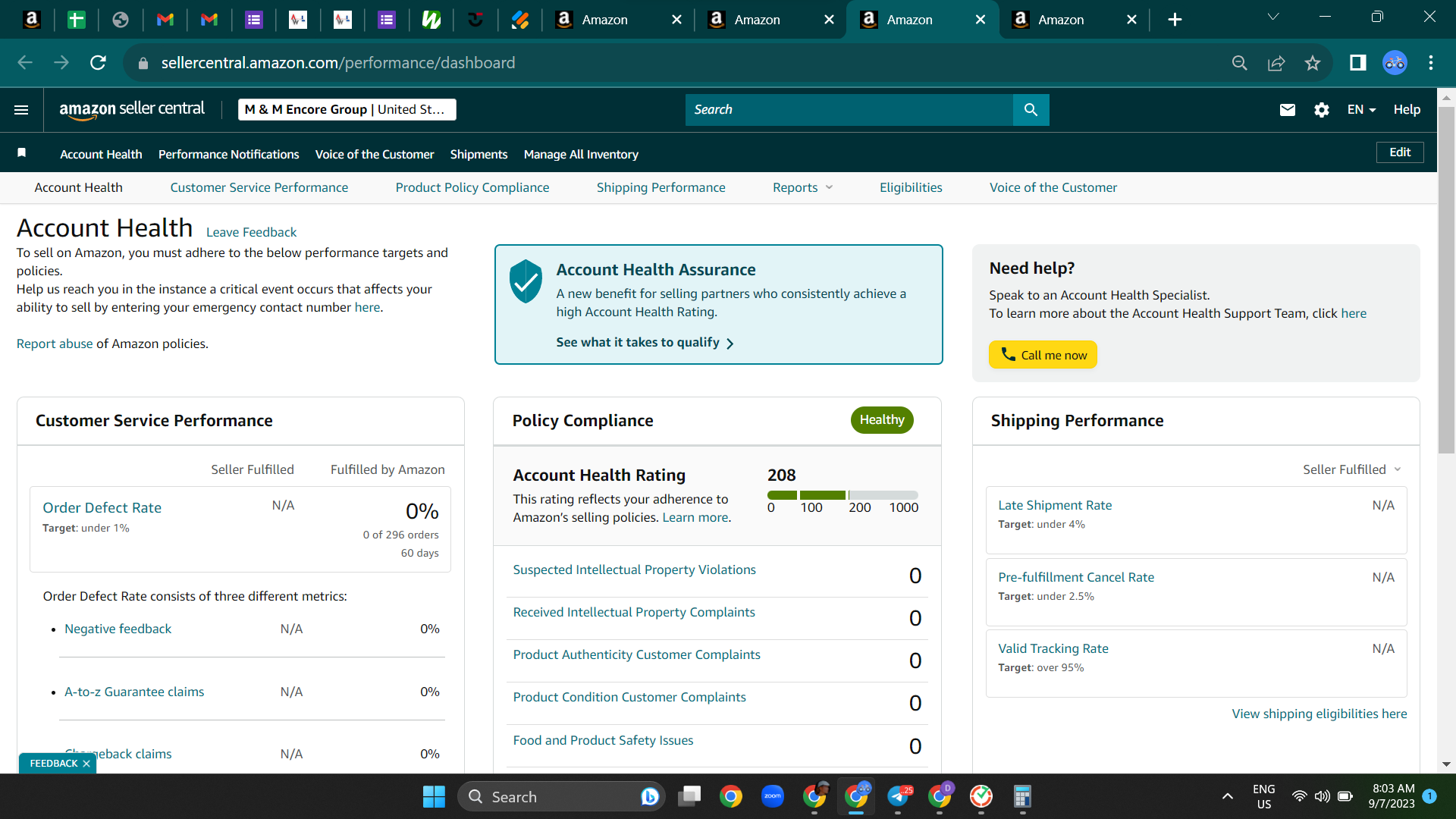The height and width of the screenshot is (819, 1456).
Task: Open the browser zoom magnifier icon
Action: point(1240,63)
